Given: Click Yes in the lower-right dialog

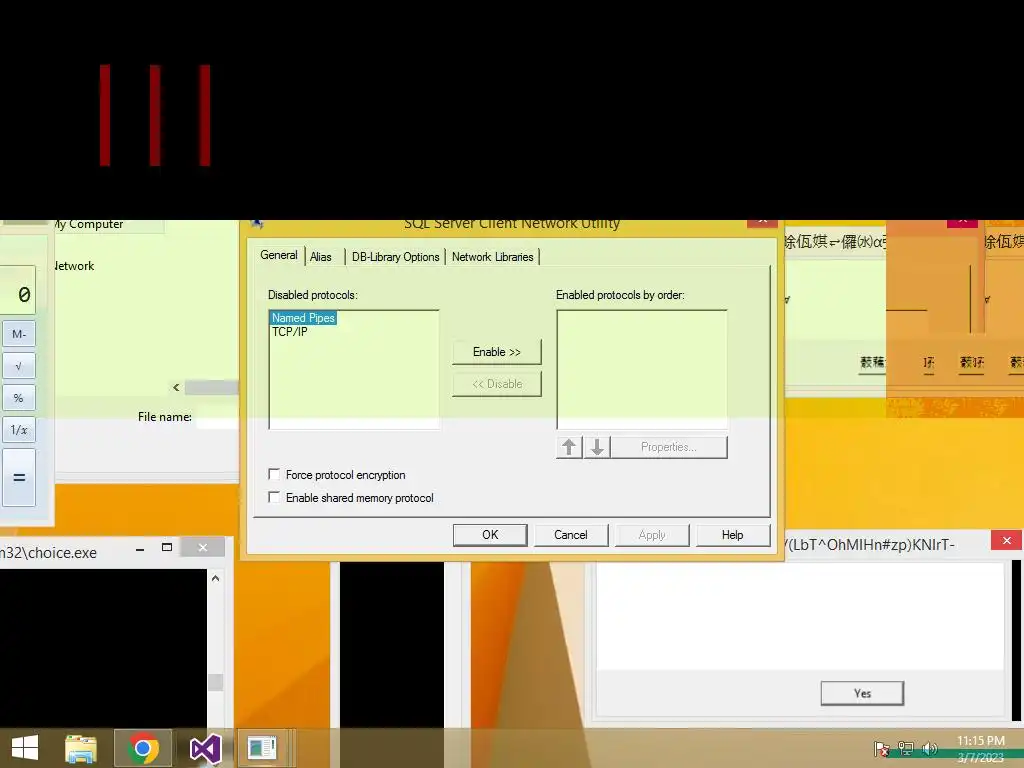Looking at the screenshot, I should coord(862,694).
